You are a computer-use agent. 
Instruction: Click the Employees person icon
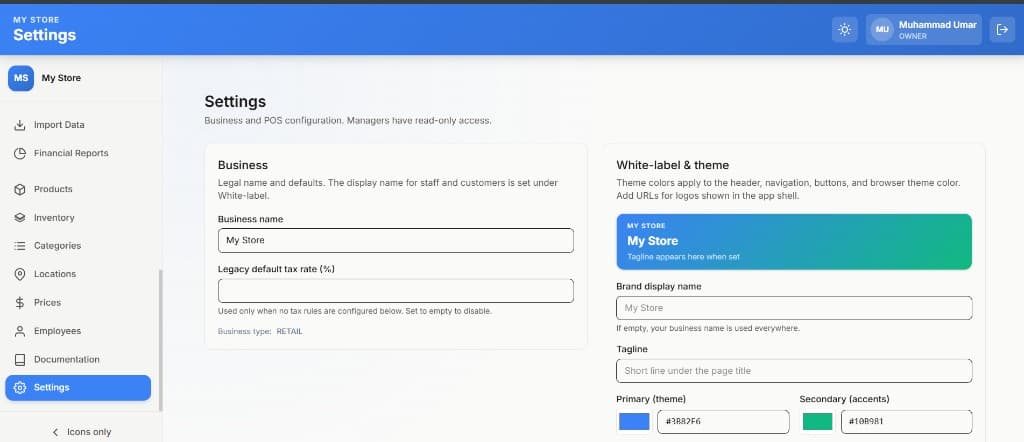pyautogui.click(x=20, y=331)
